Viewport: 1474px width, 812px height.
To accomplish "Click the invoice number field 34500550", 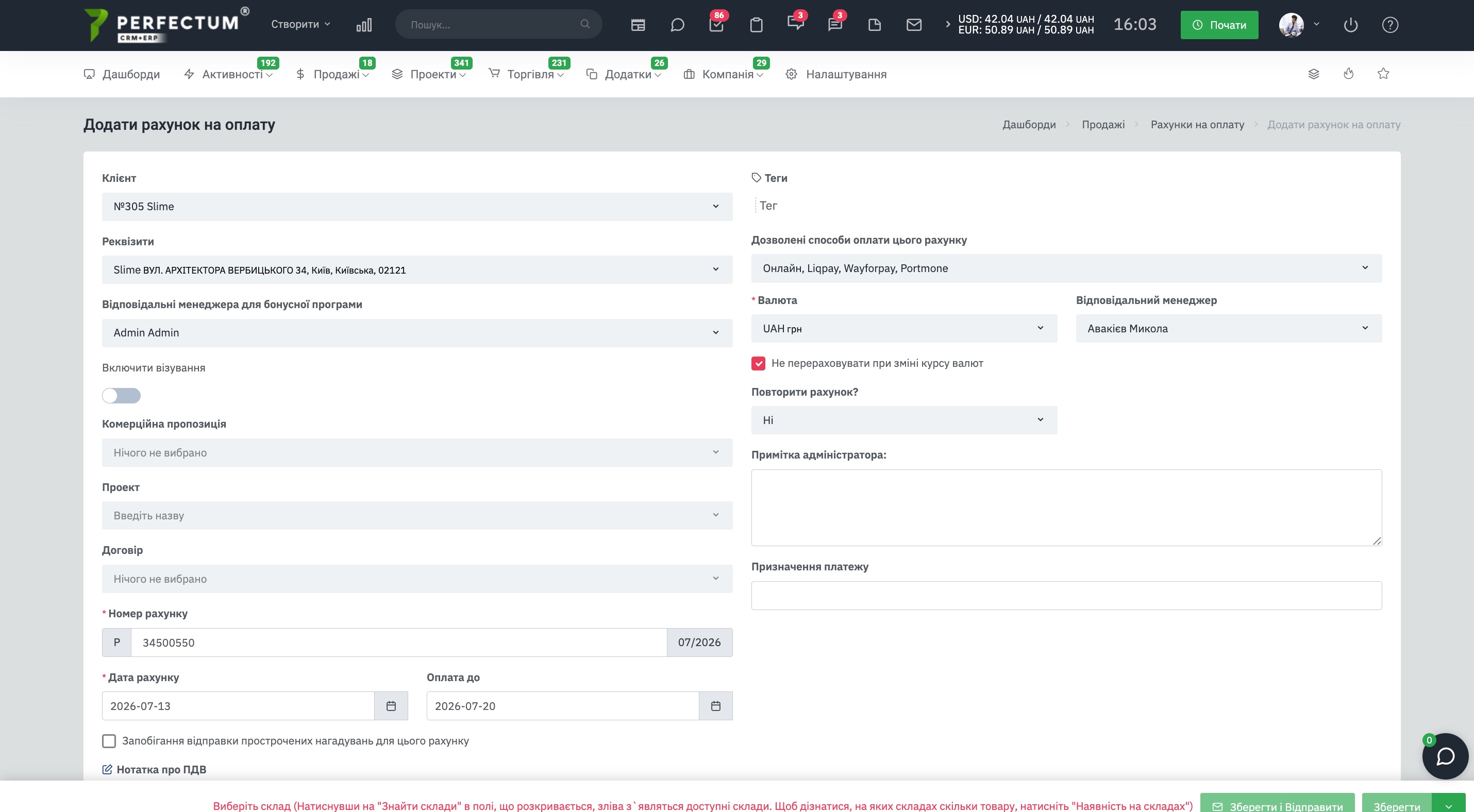I will [x=399, y=642].
